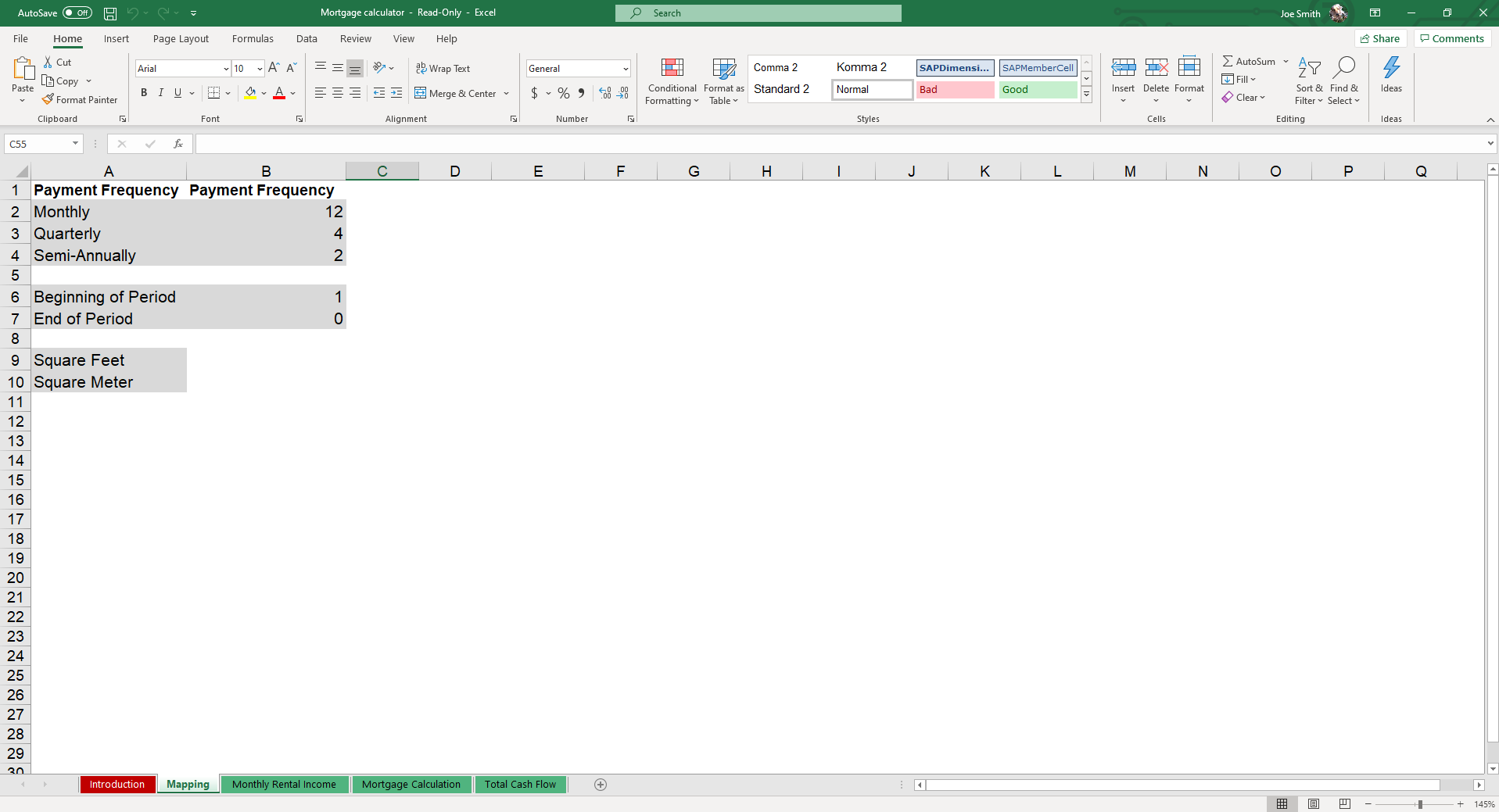1499x812 pixels.
Task: Click the Format cells icon
Action: [1189, 69]
